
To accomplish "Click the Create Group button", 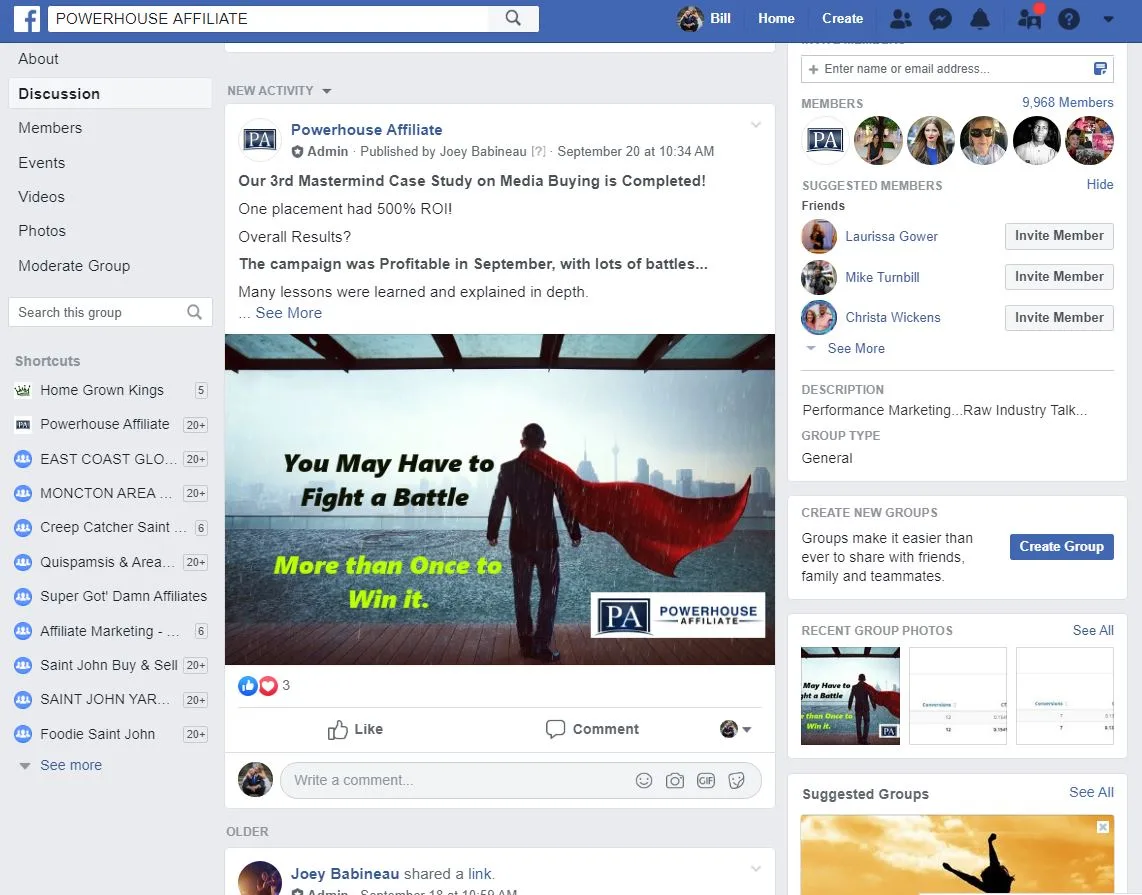I will click(x=1061, y=547).
